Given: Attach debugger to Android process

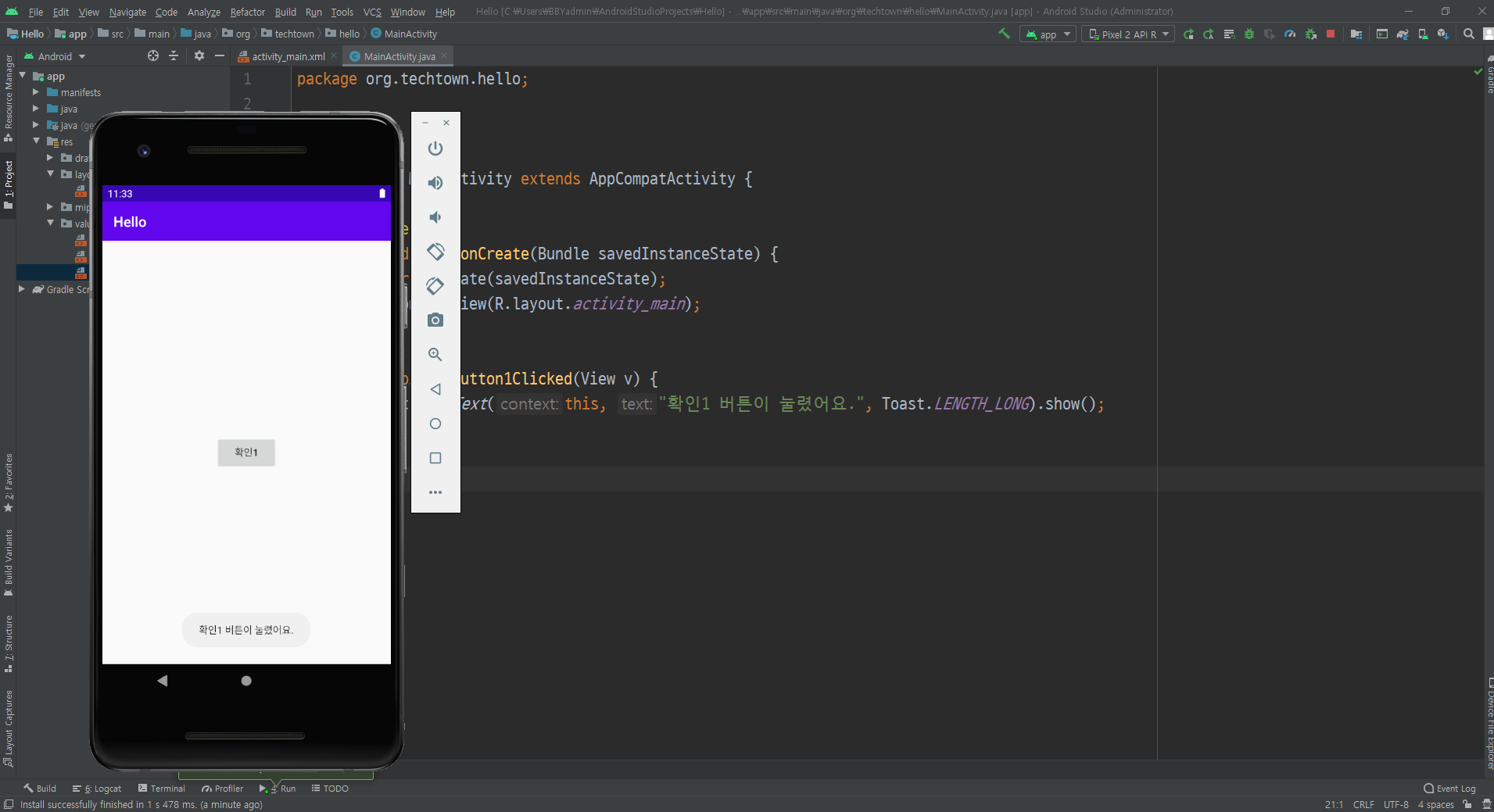Looking at the screenshot, I should tap(1310, 34).
